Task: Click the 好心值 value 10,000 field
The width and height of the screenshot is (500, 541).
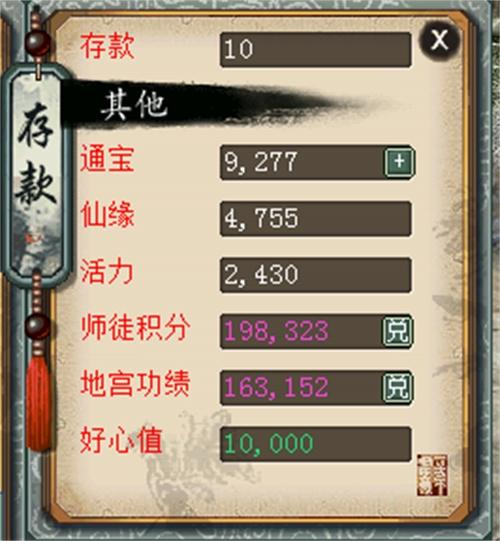Action: click(x=315, y=444)
